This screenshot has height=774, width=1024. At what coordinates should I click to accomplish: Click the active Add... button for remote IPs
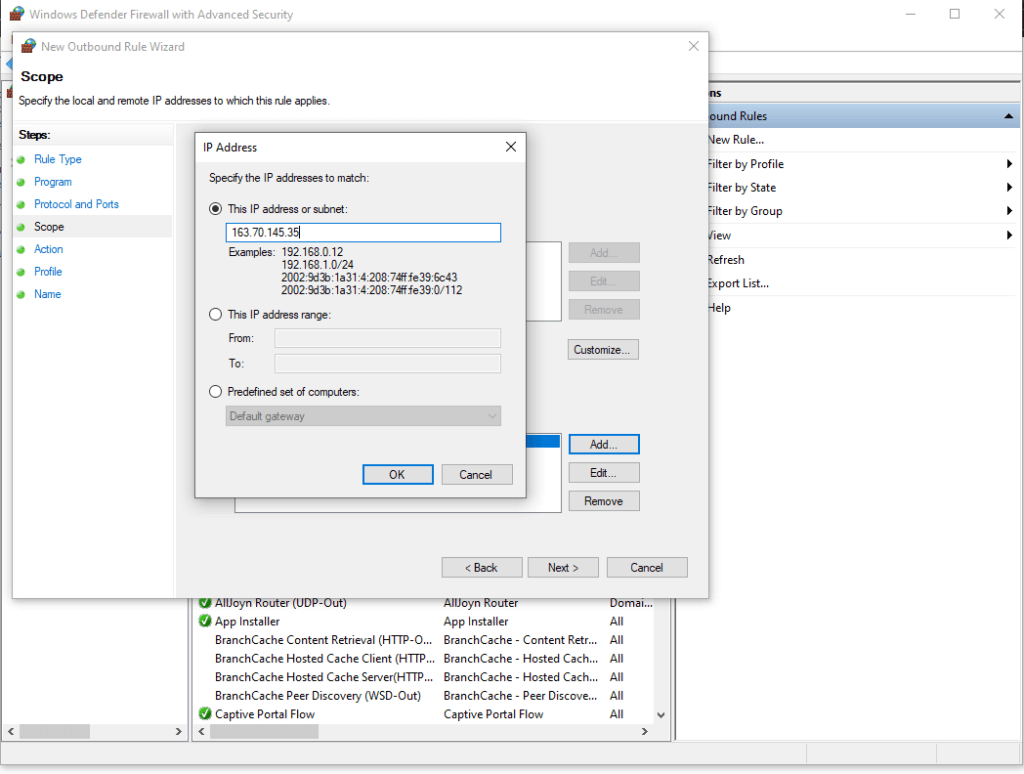coord(603,444)
